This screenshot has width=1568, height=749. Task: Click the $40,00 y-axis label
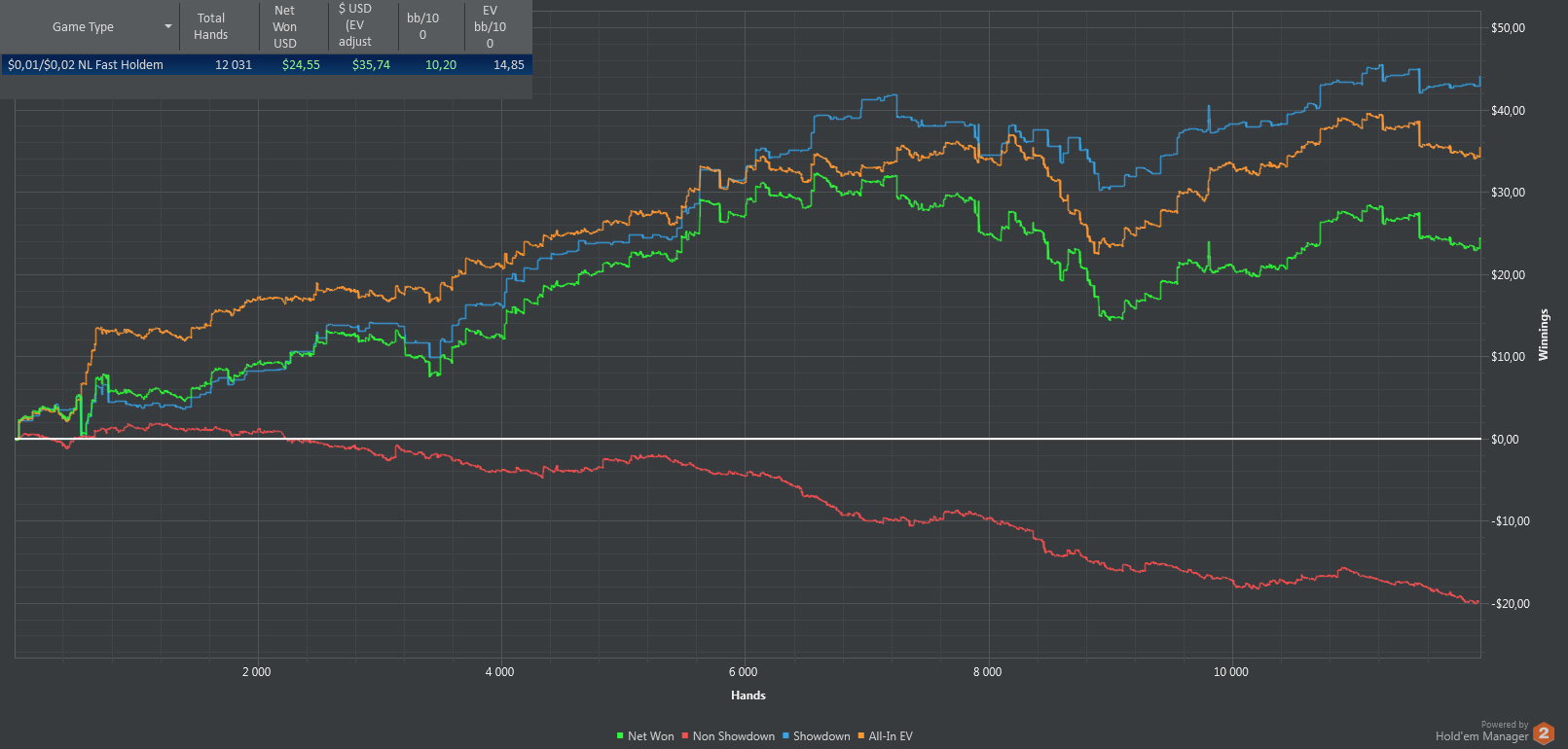click(x=1508, y=111)
